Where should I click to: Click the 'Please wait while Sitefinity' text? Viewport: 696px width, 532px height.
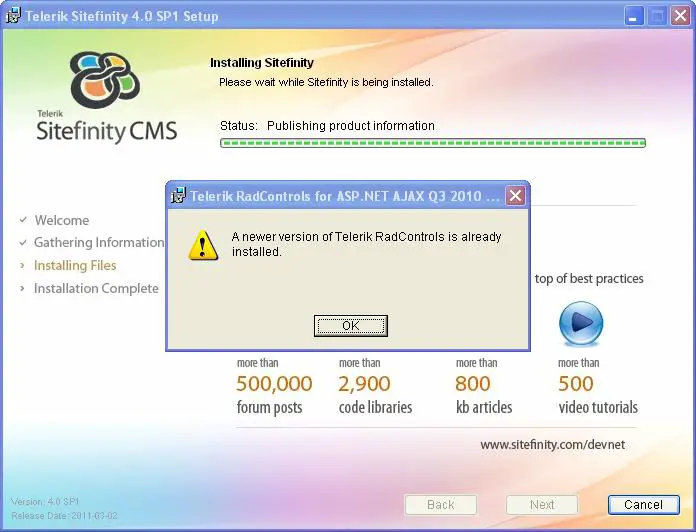326,82
